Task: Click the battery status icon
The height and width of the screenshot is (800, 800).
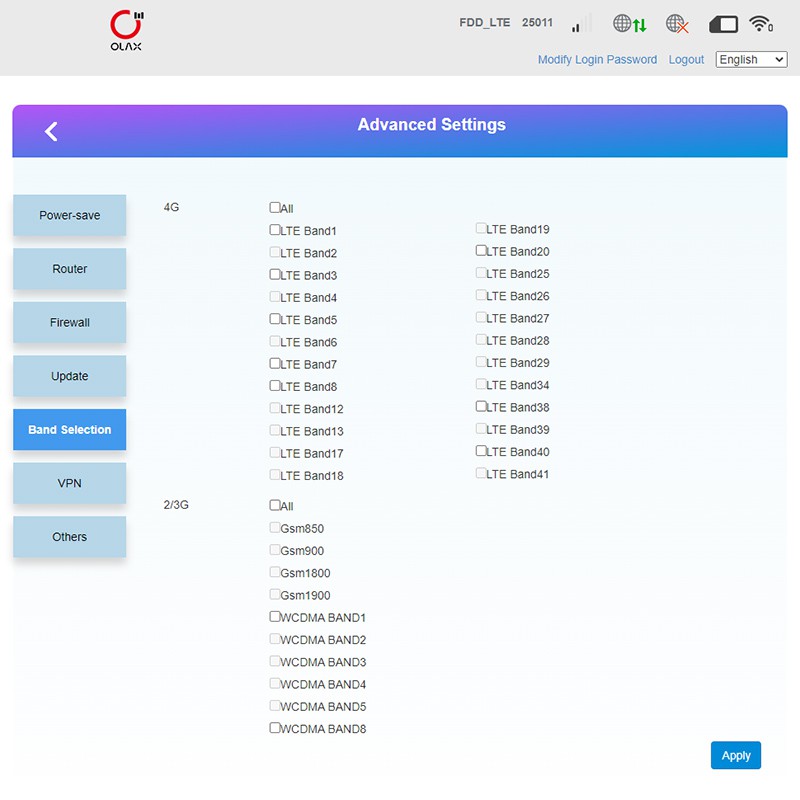Action: [x=723, y=24]
